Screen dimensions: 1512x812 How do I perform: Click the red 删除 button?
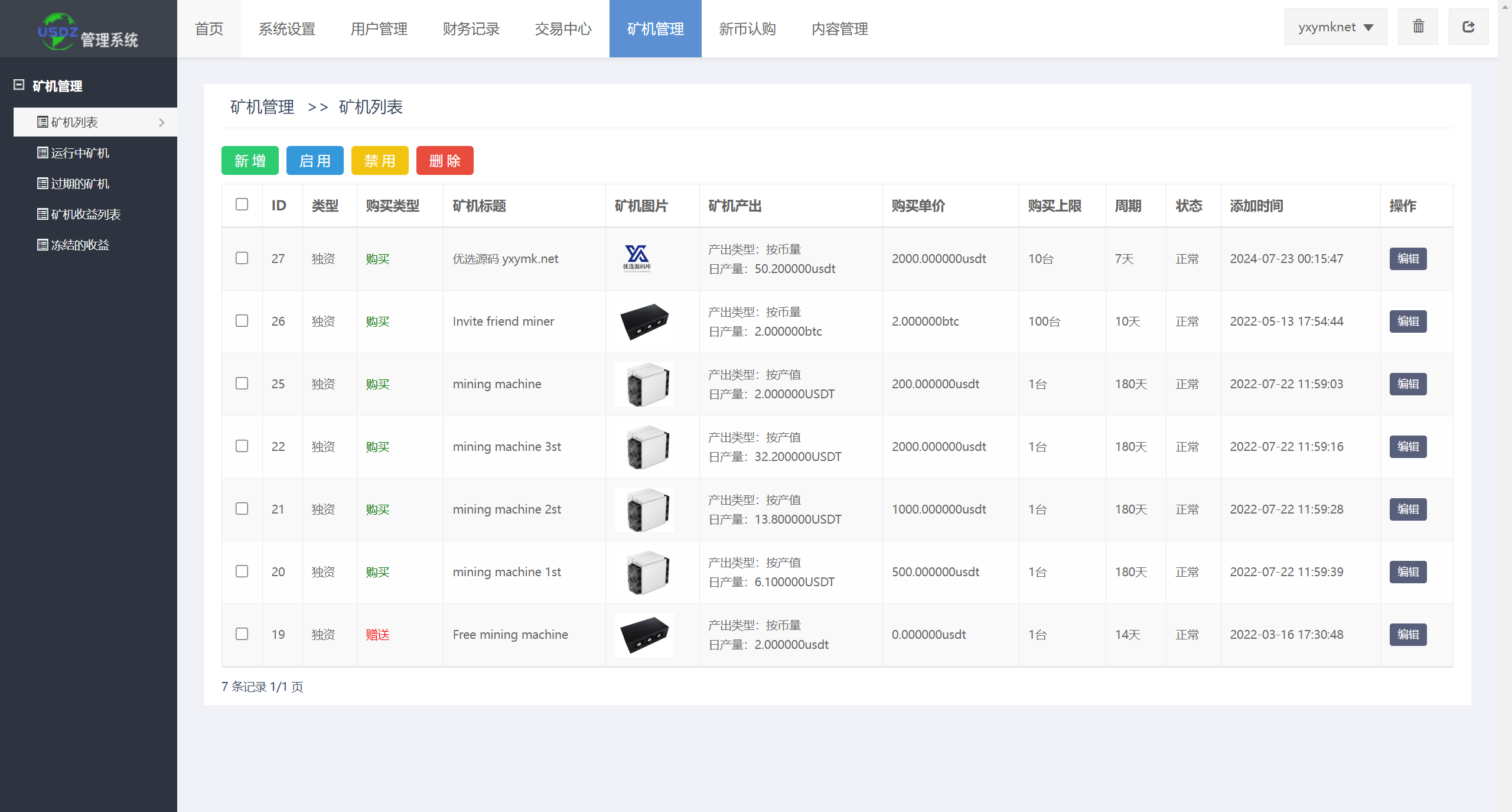[x=445, y=161]
